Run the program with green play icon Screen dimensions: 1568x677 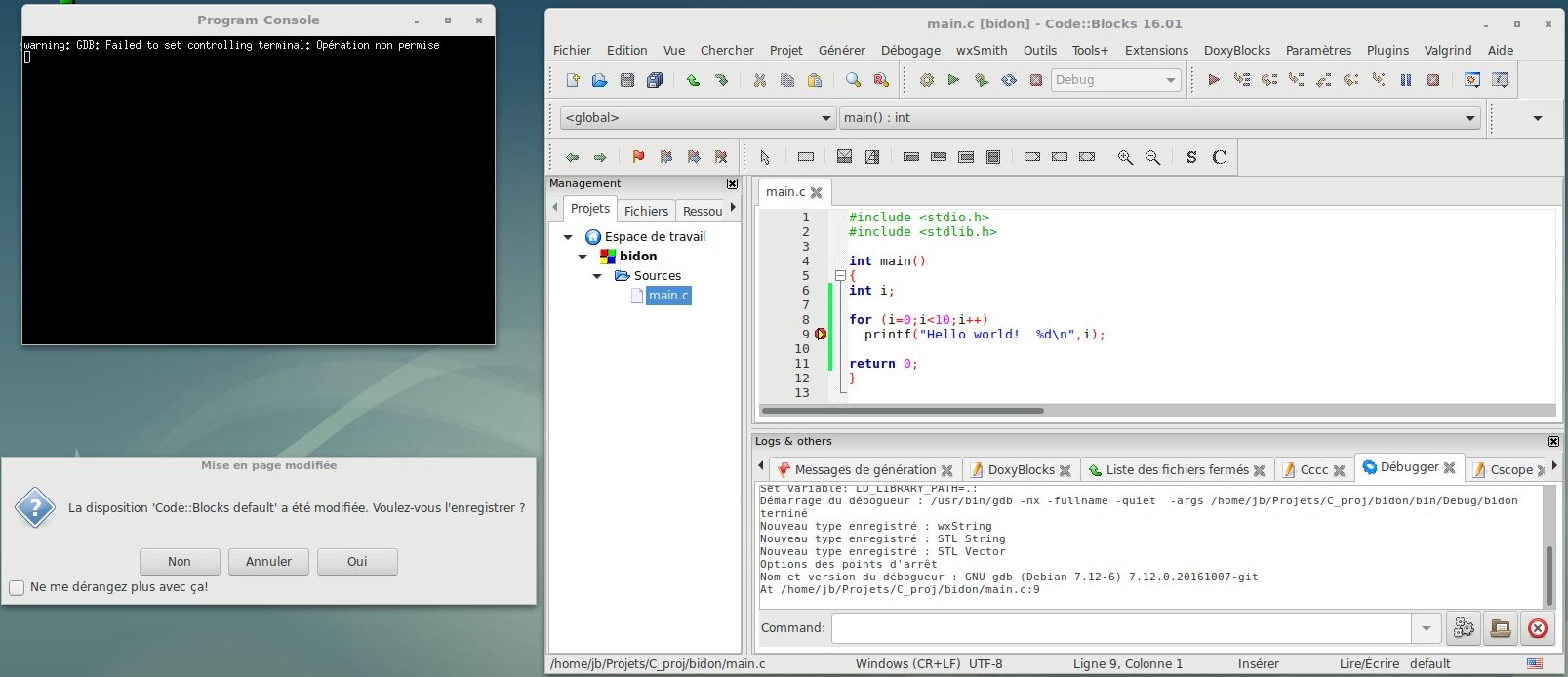tap(953, 80)
